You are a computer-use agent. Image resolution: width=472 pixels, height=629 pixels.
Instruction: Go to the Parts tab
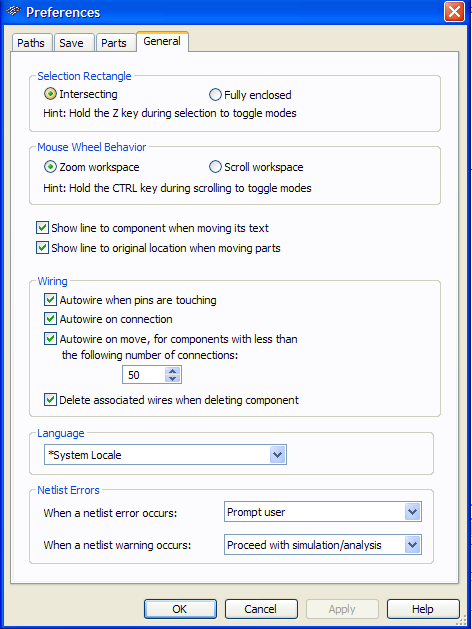pos(115,43)
